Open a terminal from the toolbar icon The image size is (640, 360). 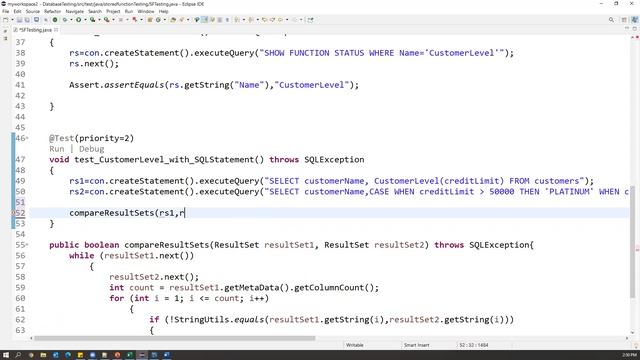pyautogui.click(x=36, y=20)
